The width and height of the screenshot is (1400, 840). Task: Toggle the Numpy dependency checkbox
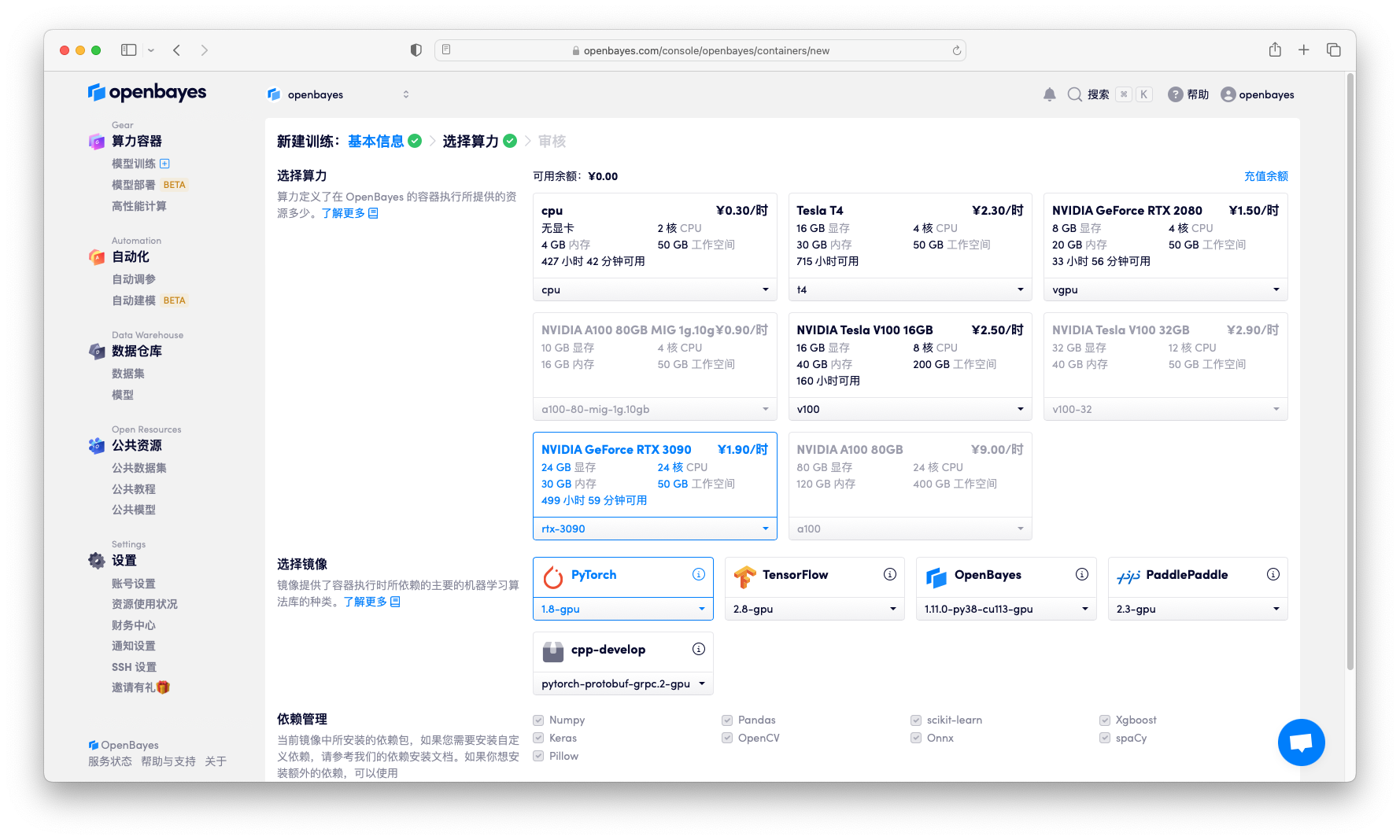pyautogui.click(x=538, y=720)
